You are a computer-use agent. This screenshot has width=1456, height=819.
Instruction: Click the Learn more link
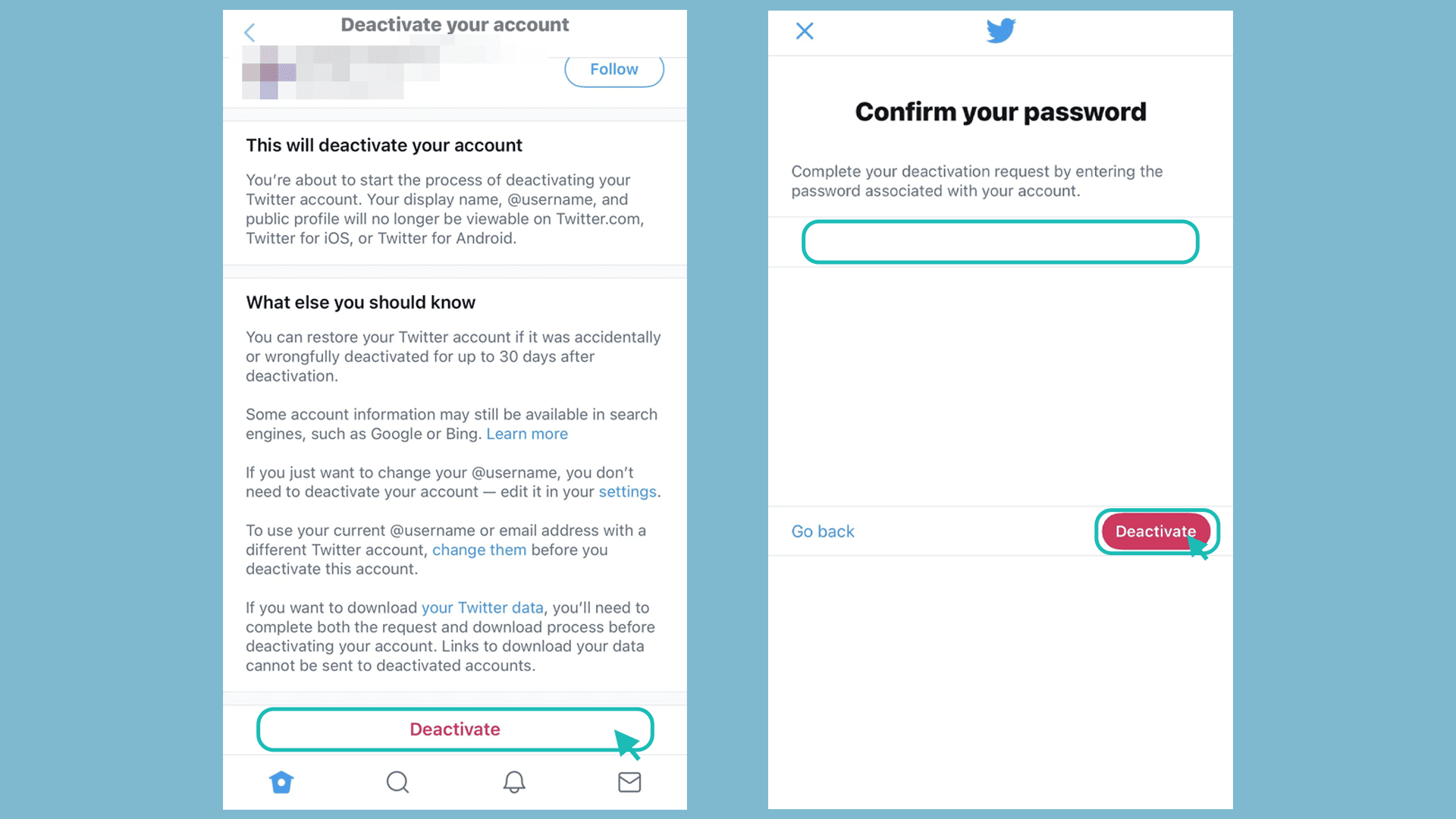click(x=526, y=433)
